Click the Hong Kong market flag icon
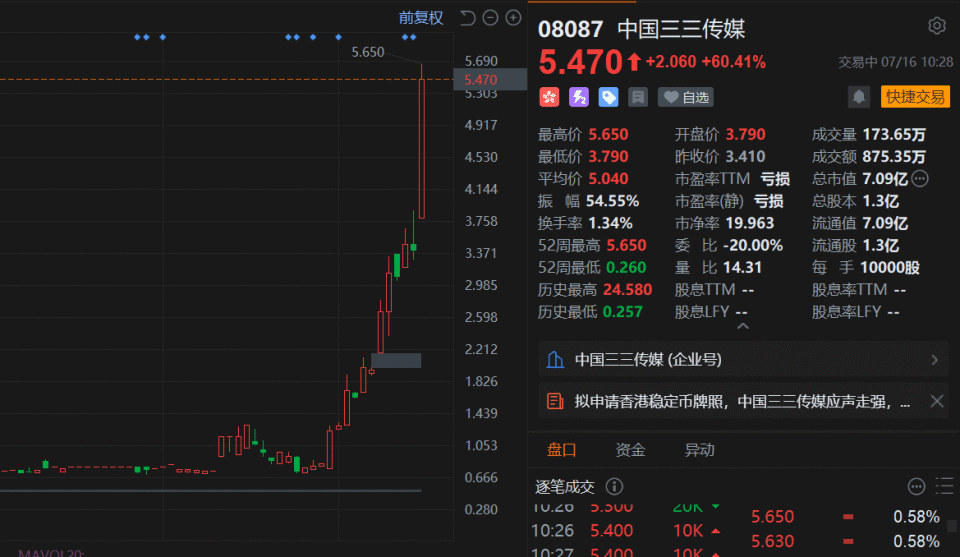The height and width of the screenshot is (557, 960). pyautogui.click(x=549, y=97)
